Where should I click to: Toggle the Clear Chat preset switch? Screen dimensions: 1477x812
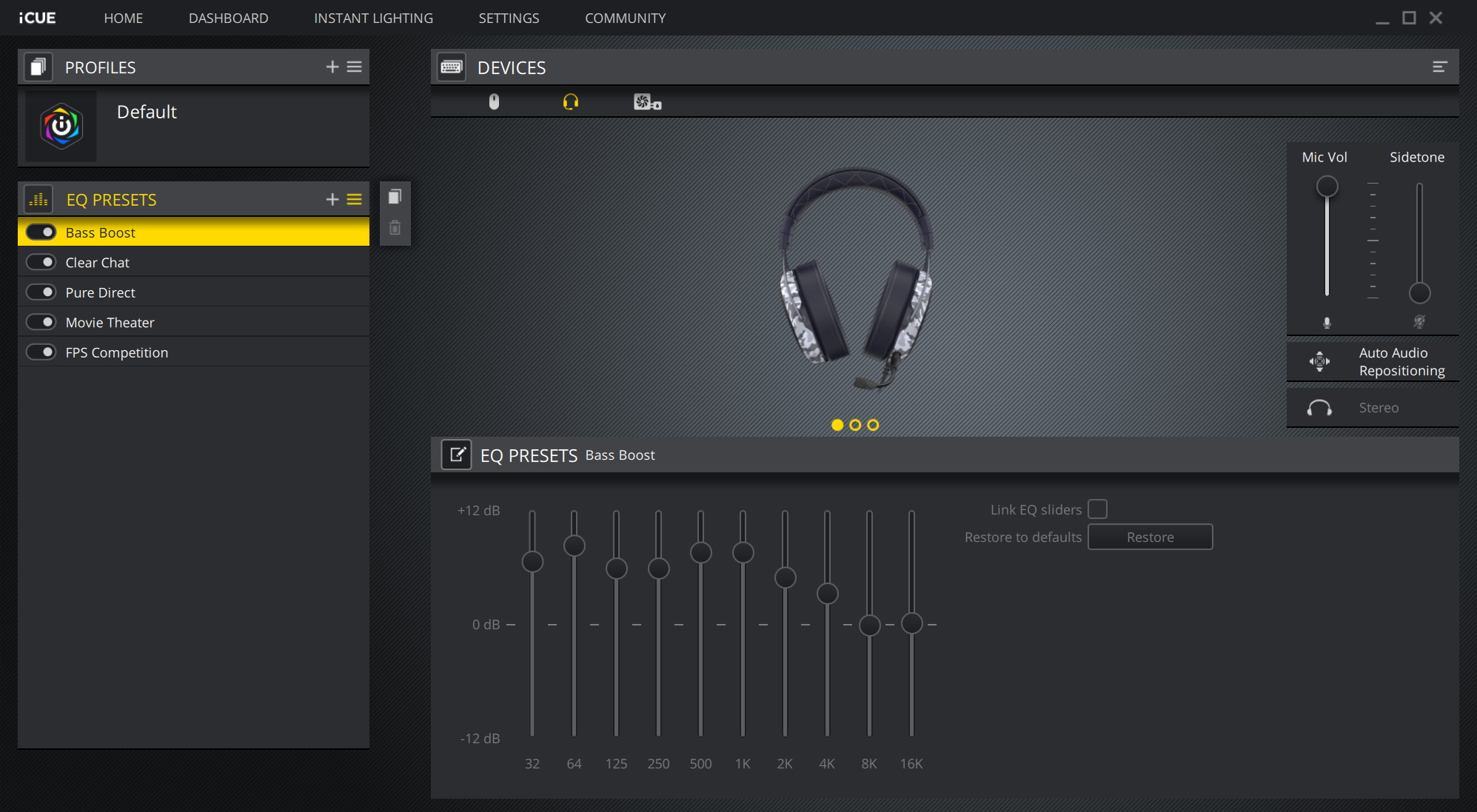point(41,262)
